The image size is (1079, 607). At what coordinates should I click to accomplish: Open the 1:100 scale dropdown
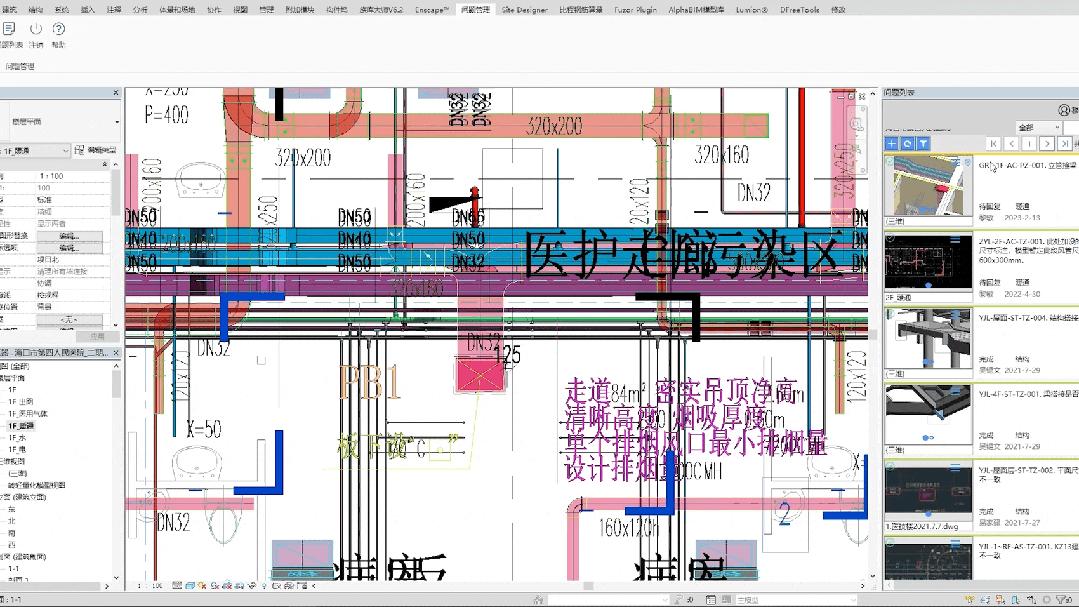click(x=150, y=589)
